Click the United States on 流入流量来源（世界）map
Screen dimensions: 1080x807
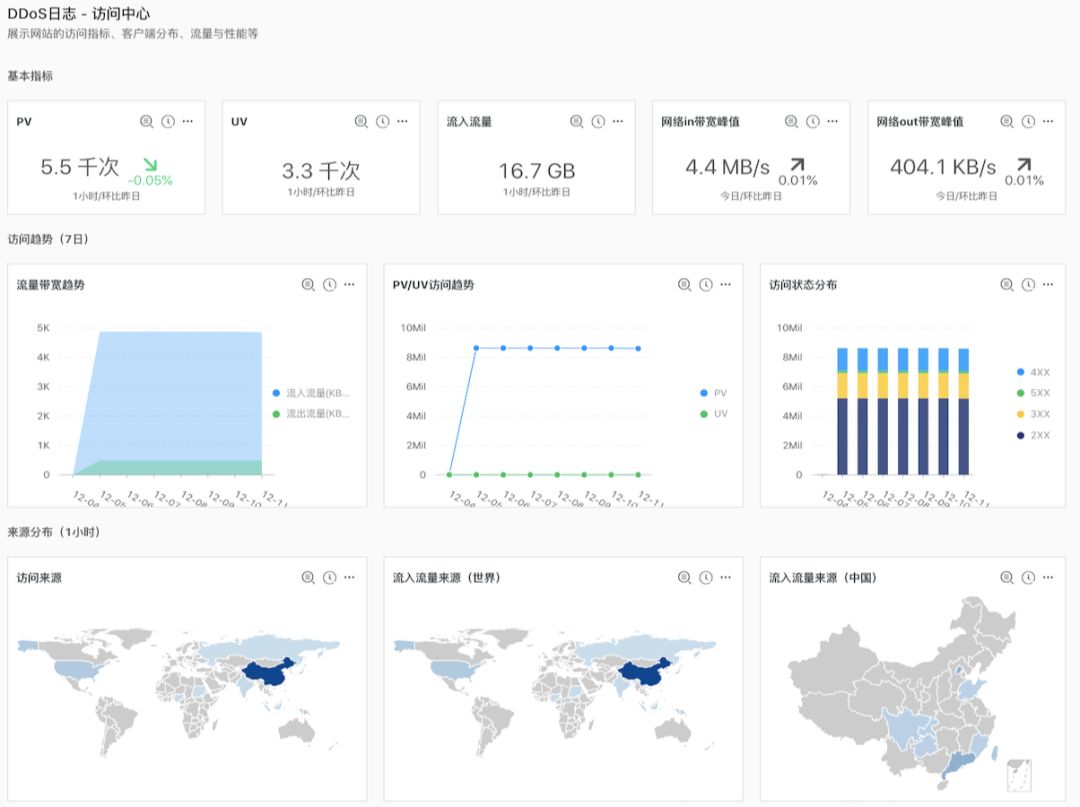[x=453, y=669]
